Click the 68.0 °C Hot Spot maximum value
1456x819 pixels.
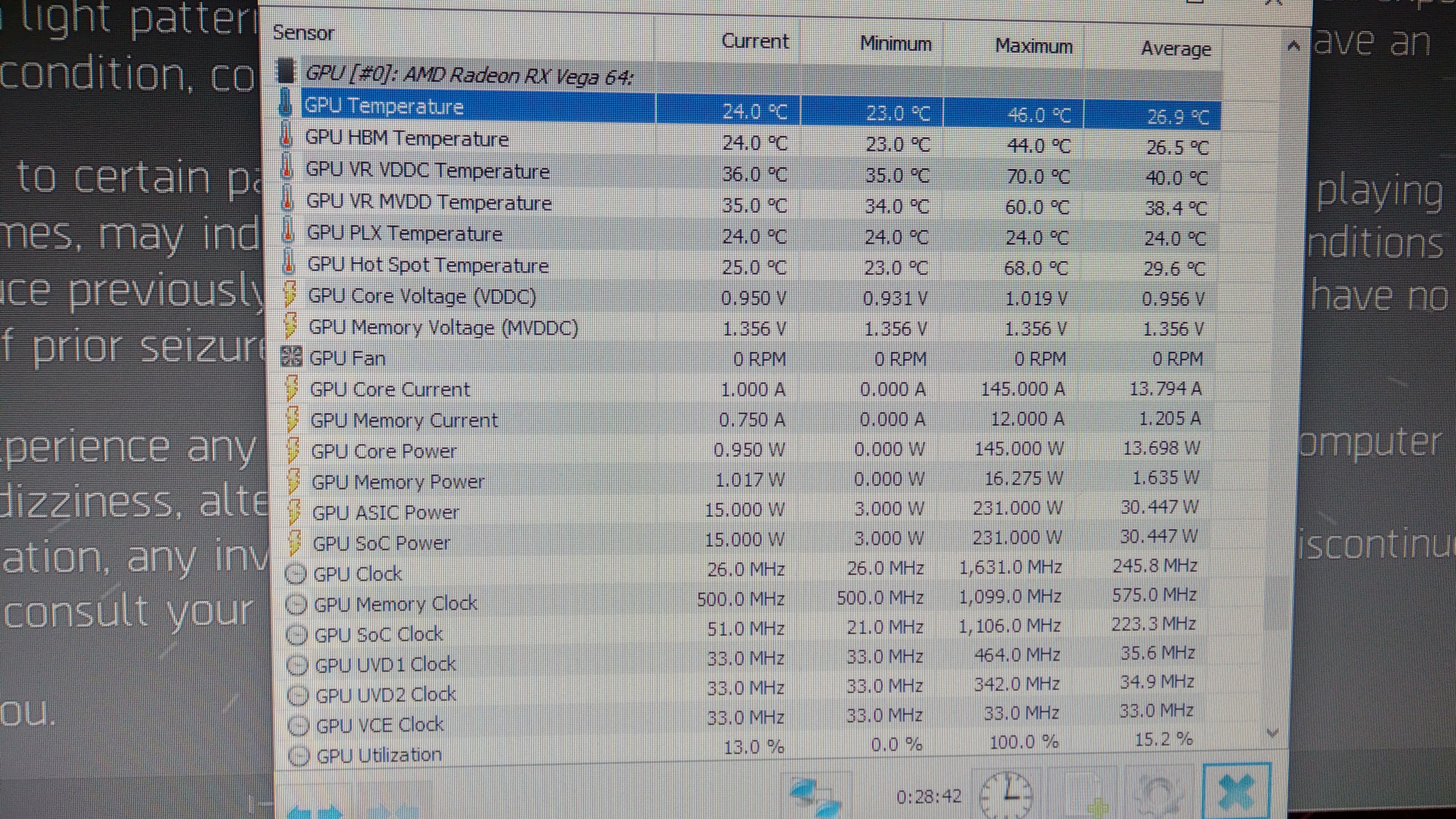click(1036, 267)
